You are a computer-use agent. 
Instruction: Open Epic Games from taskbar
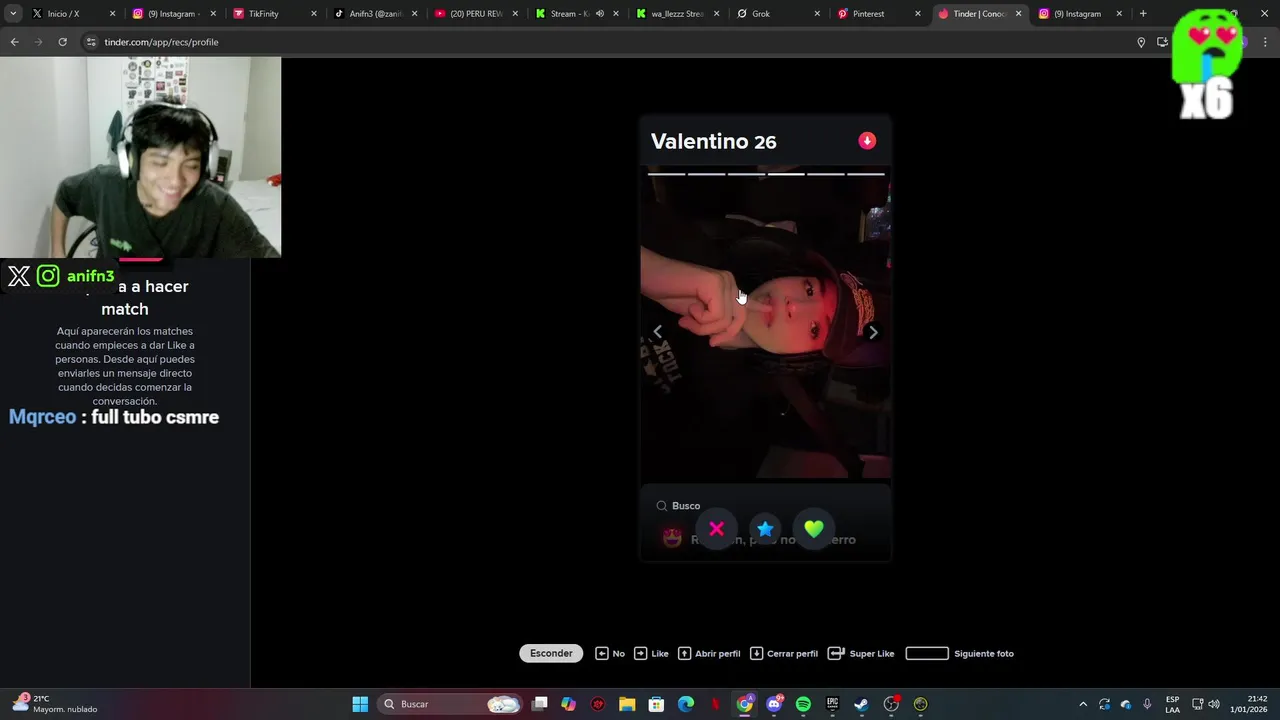pyautogui.click(x=832, y=704)
